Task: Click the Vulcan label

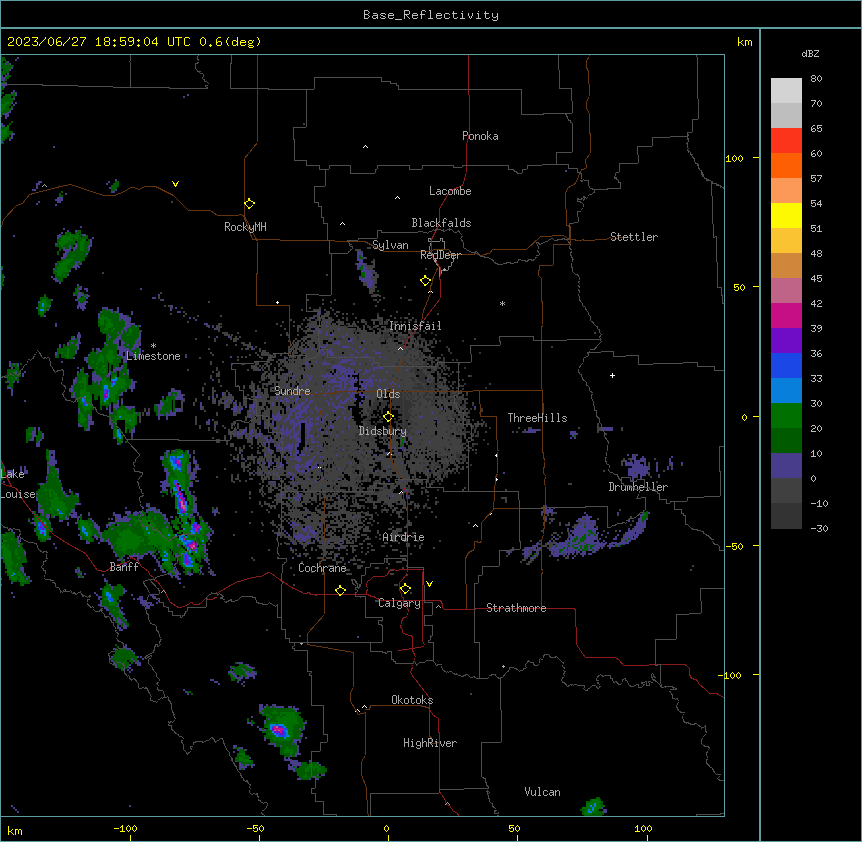Action: pos(543,792)
